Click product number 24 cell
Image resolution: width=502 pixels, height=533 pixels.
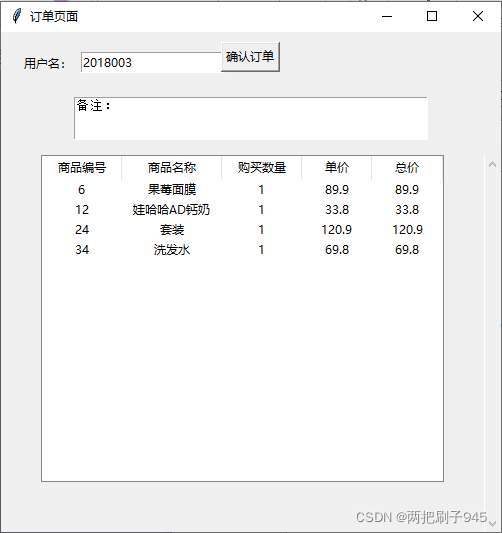[x=82, y=230]
